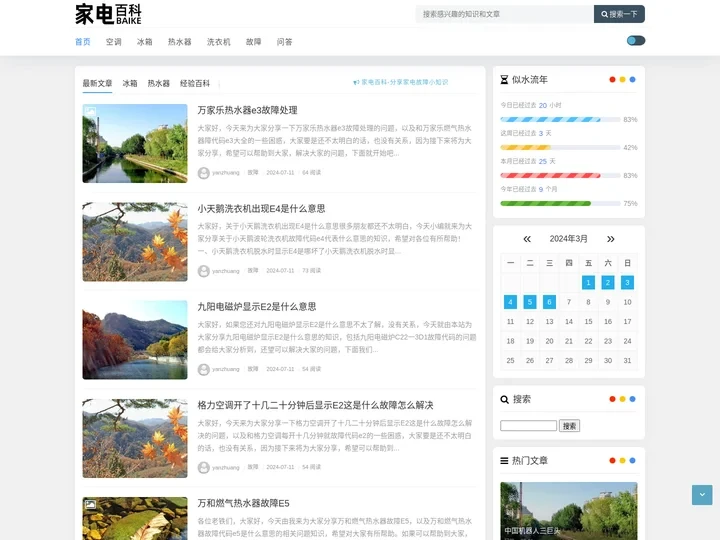
Task: Click the yellow dot in 热门文章 widget
Action: (622, 461)
